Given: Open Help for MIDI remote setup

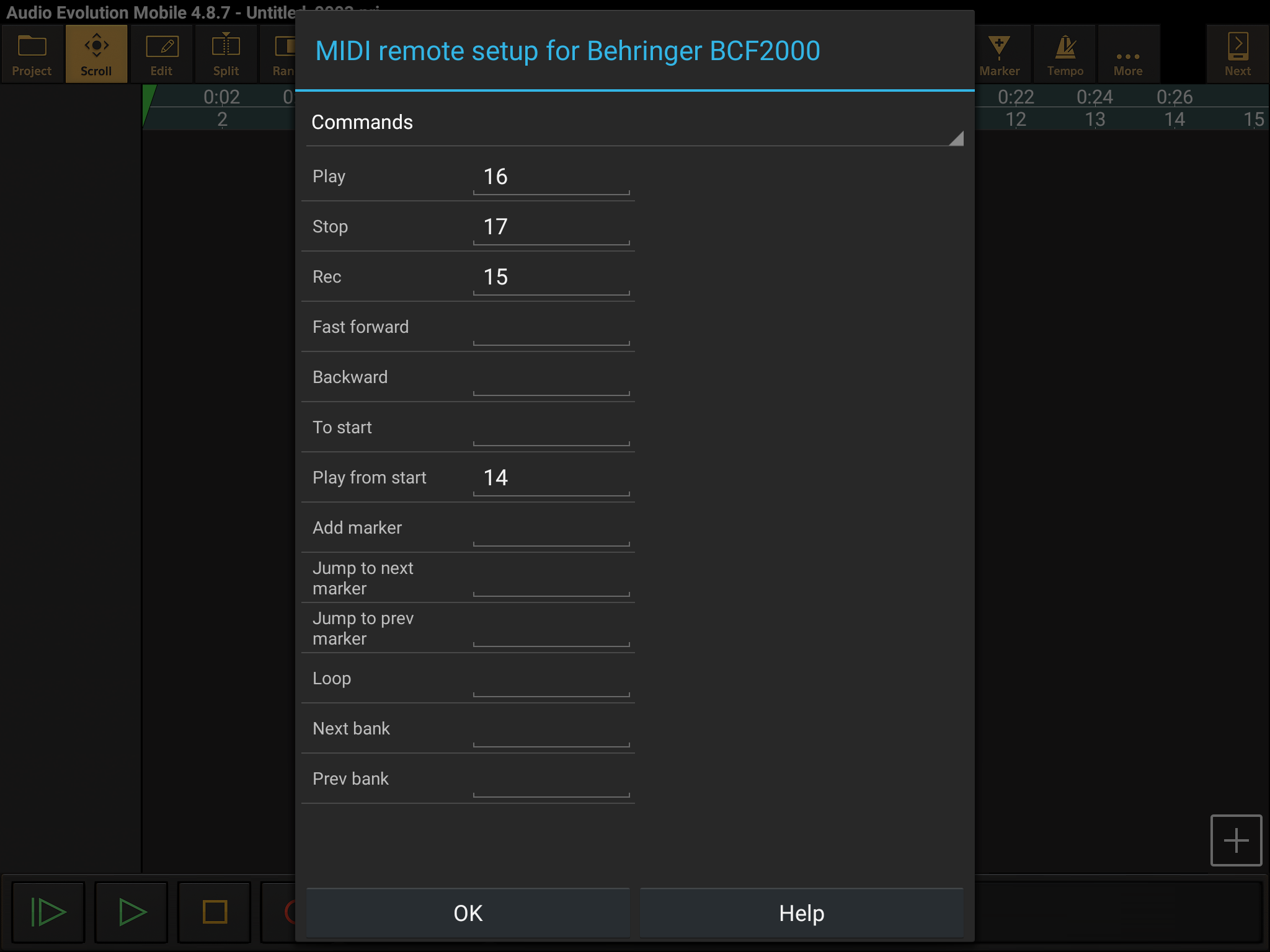Looking at the screenshot, I should (x=802, y=913).
